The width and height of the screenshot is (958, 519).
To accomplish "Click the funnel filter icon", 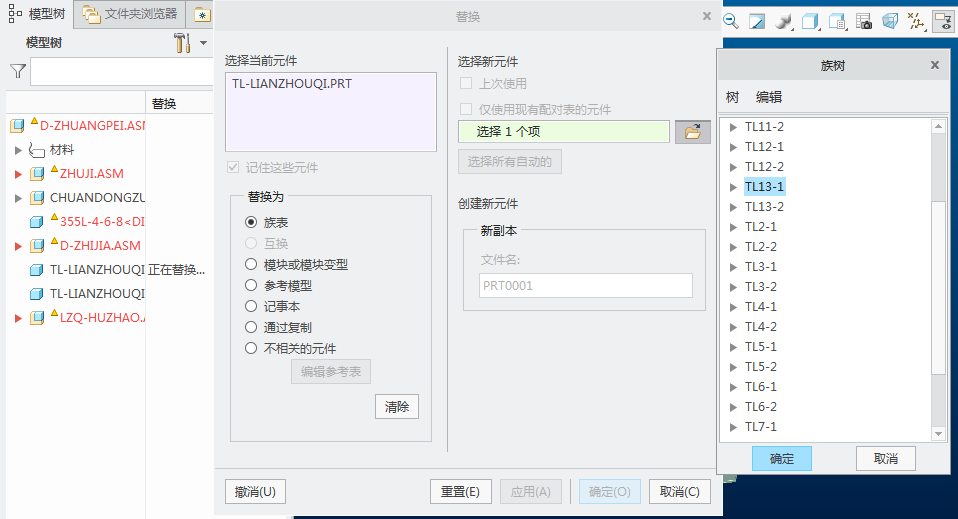I will 18,72.
